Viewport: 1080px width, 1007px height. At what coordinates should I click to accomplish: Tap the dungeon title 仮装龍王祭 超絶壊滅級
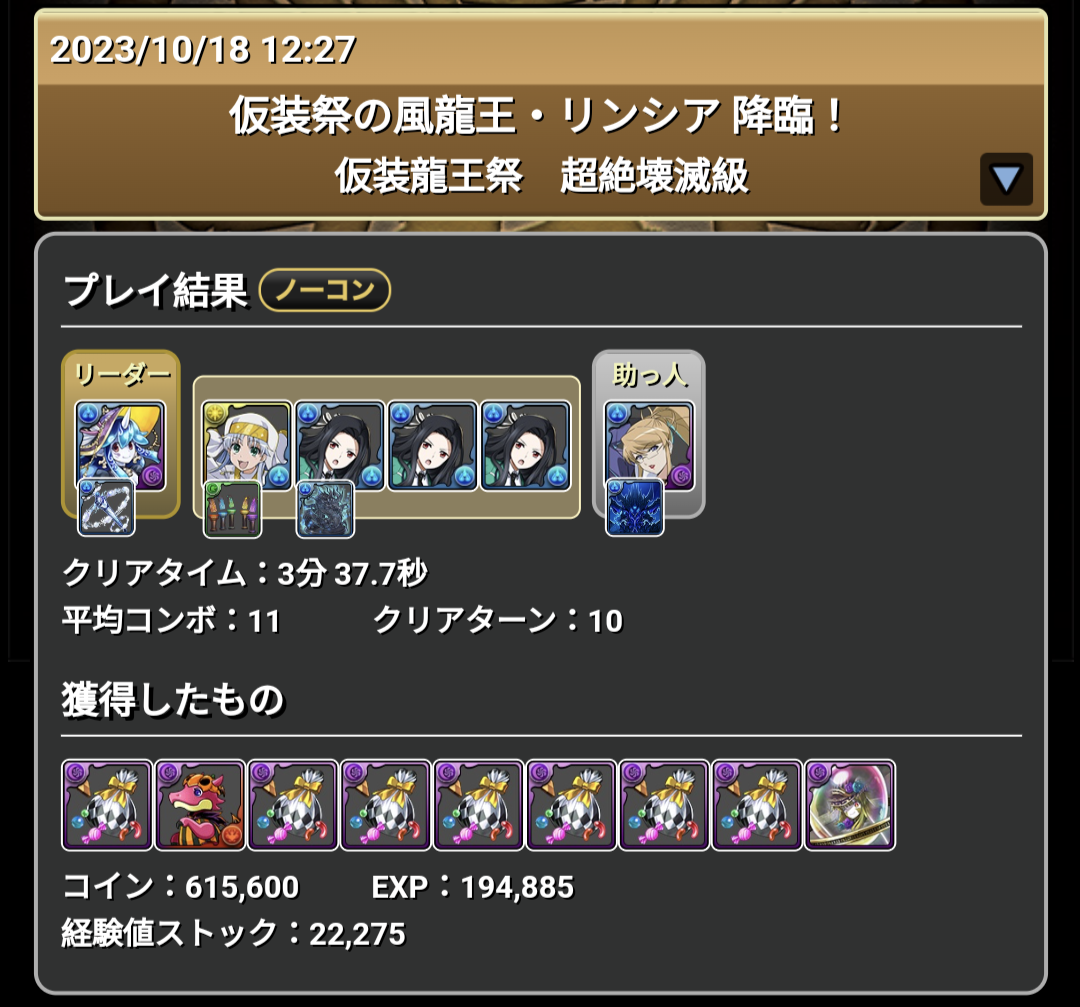[x=541, y=176]
